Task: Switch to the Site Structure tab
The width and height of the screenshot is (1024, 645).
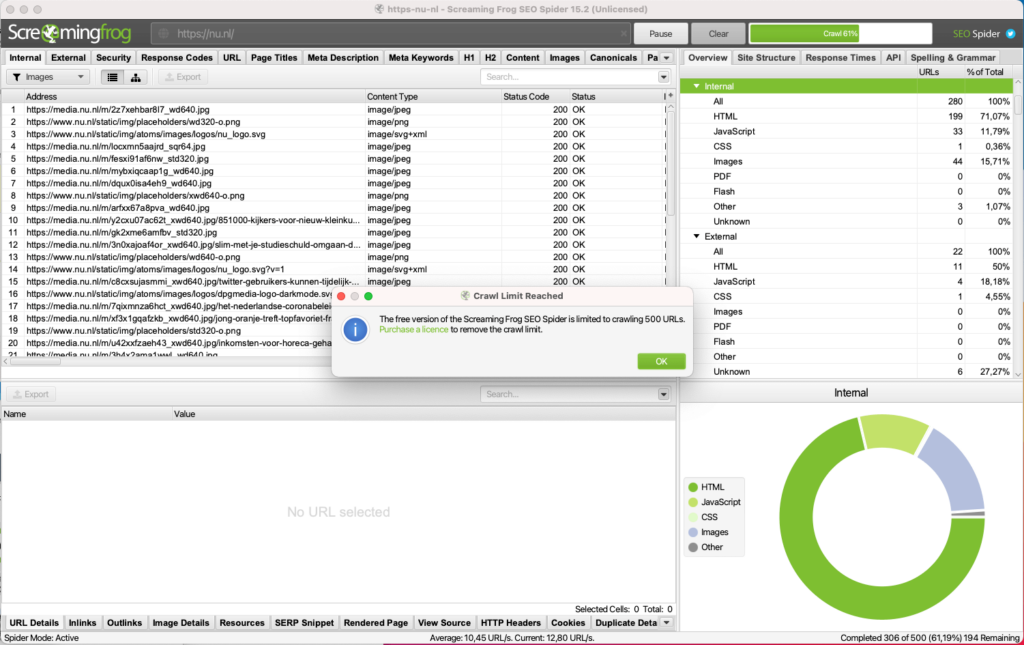Action: (x=767, y=58)
